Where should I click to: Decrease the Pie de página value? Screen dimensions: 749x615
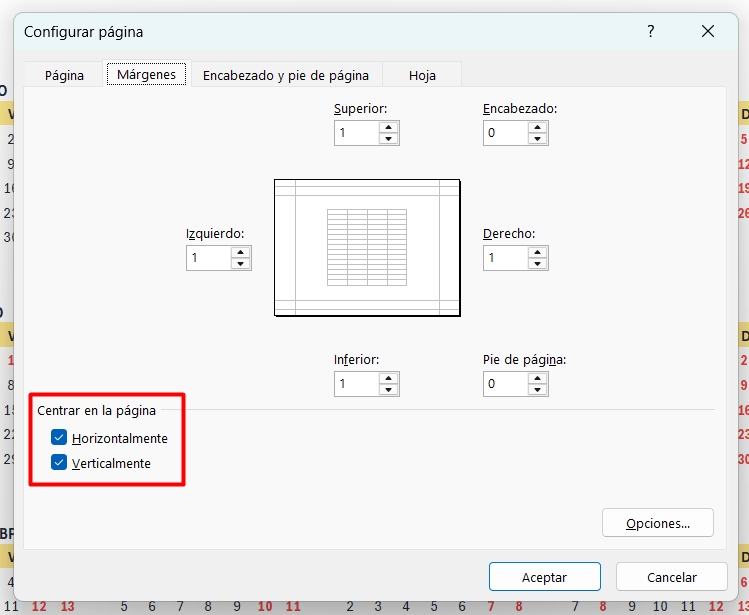coord(538,389)
